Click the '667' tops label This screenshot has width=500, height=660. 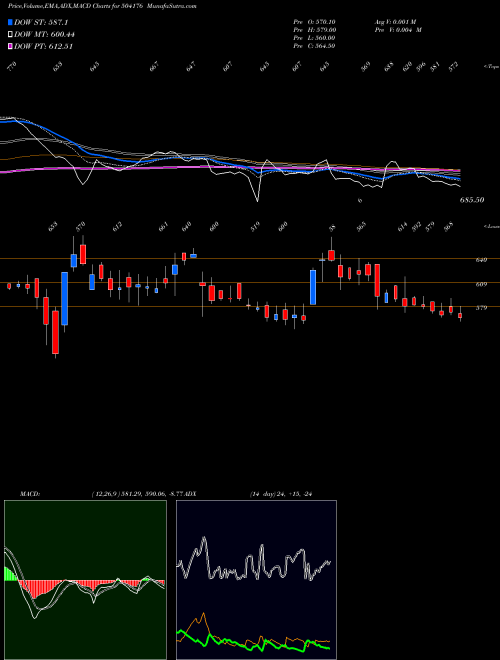[154, 66]
